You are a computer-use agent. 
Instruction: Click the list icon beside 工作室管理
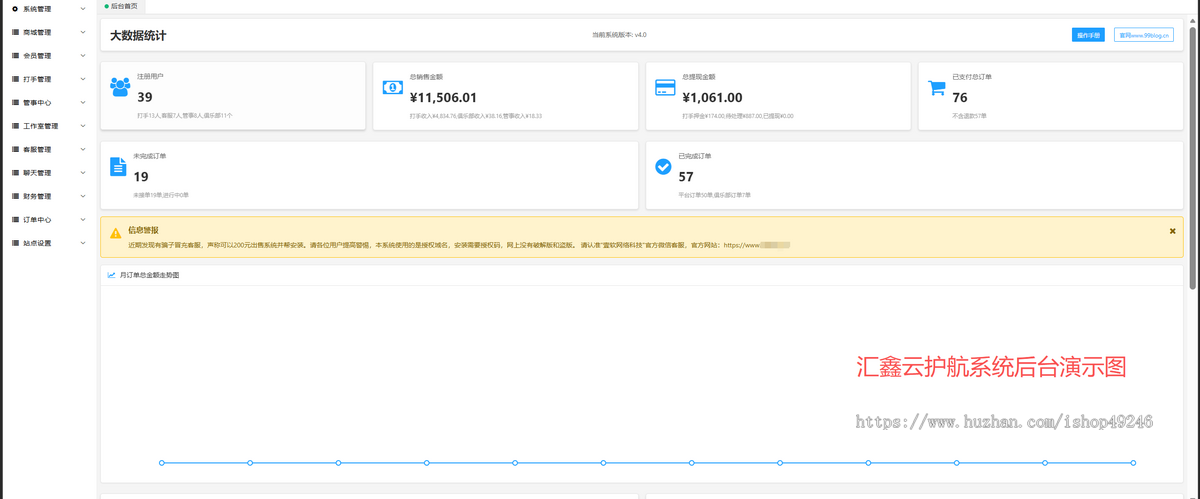click(x=15, y=126)
